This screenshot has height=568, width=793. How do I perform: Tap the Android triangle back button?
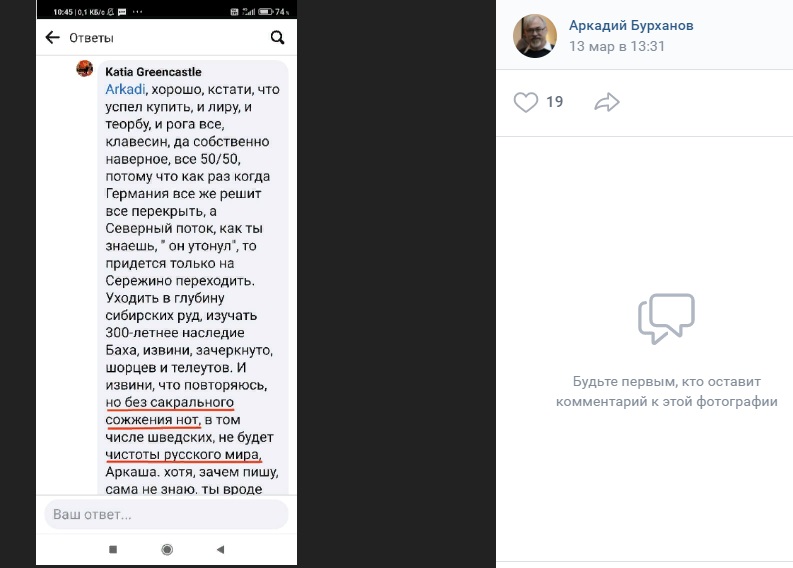220,549
